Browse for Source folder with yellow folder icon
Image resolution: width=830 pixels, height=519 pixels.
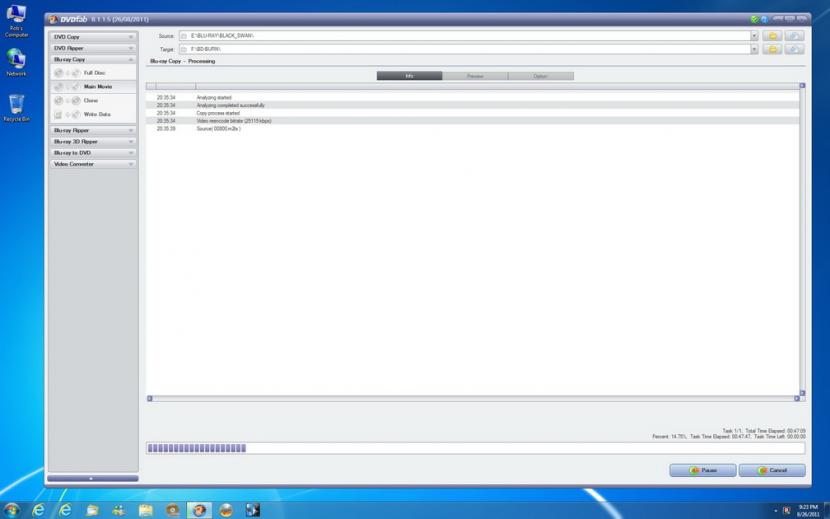[772, 35]
